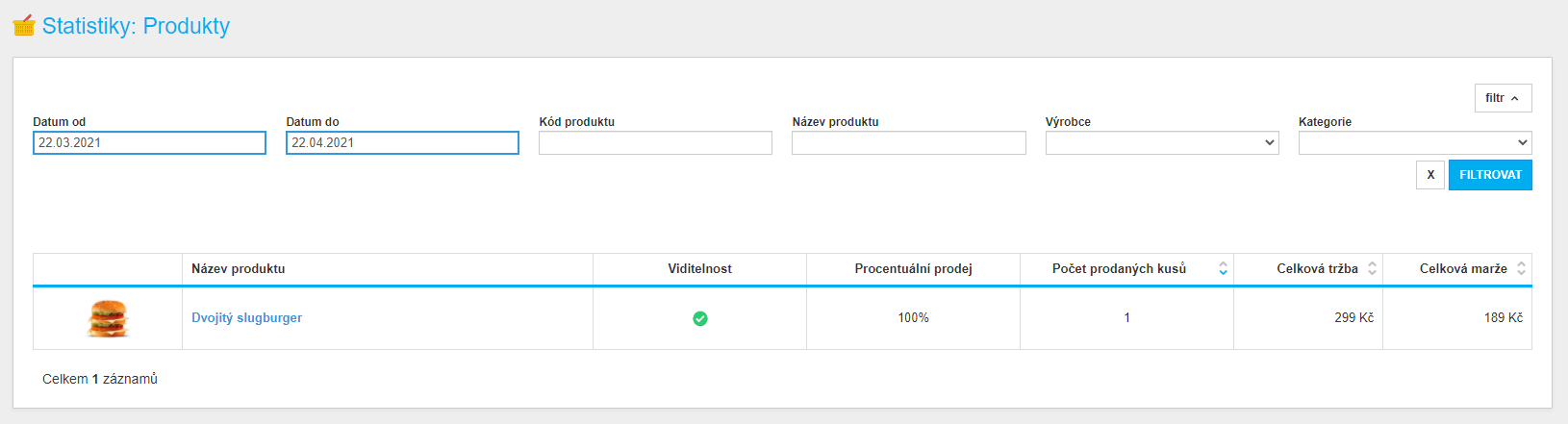
Task: Focus the Datum do date field
Action: (402, 143)
